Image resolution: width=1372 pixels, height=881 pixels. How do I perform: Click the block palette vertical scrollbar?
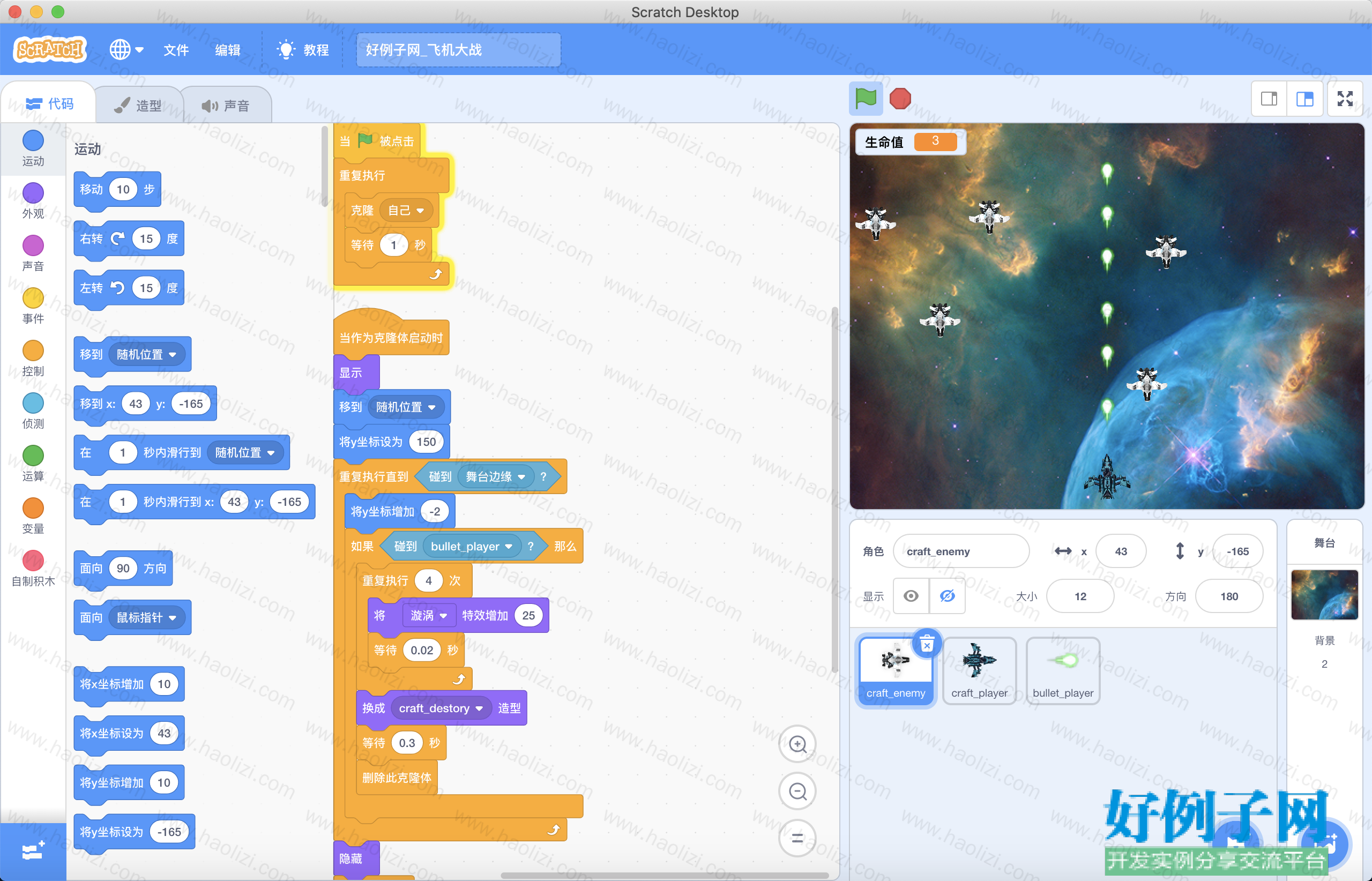pyautogui.click(x=324, y=166)
